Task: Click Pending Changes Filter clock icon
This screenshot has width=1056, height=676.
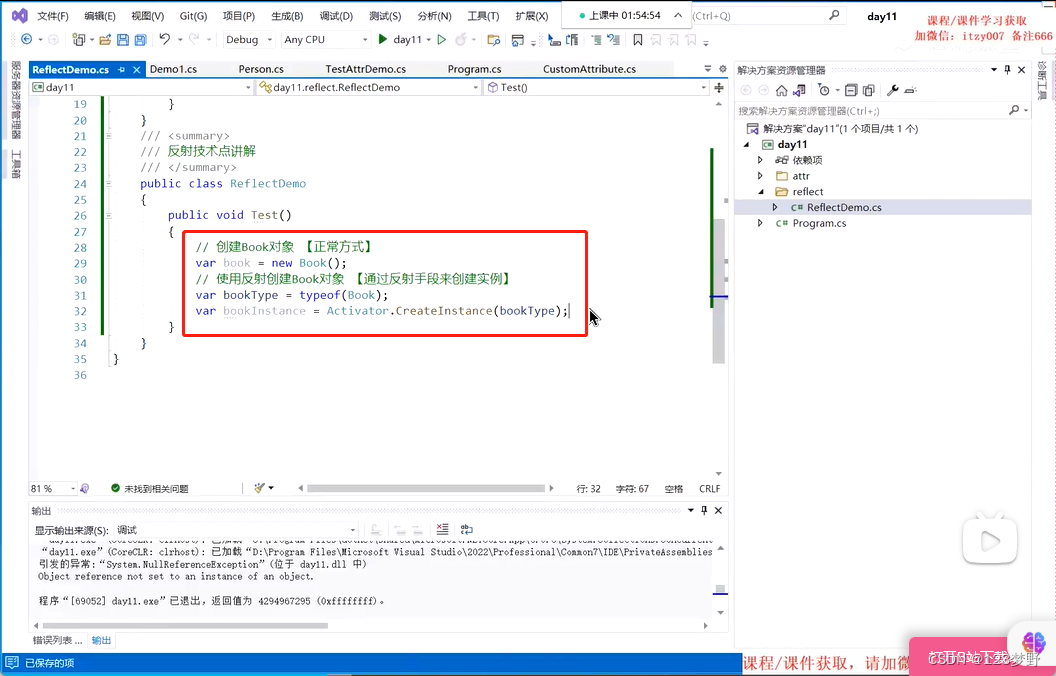Action: (824, 90)
